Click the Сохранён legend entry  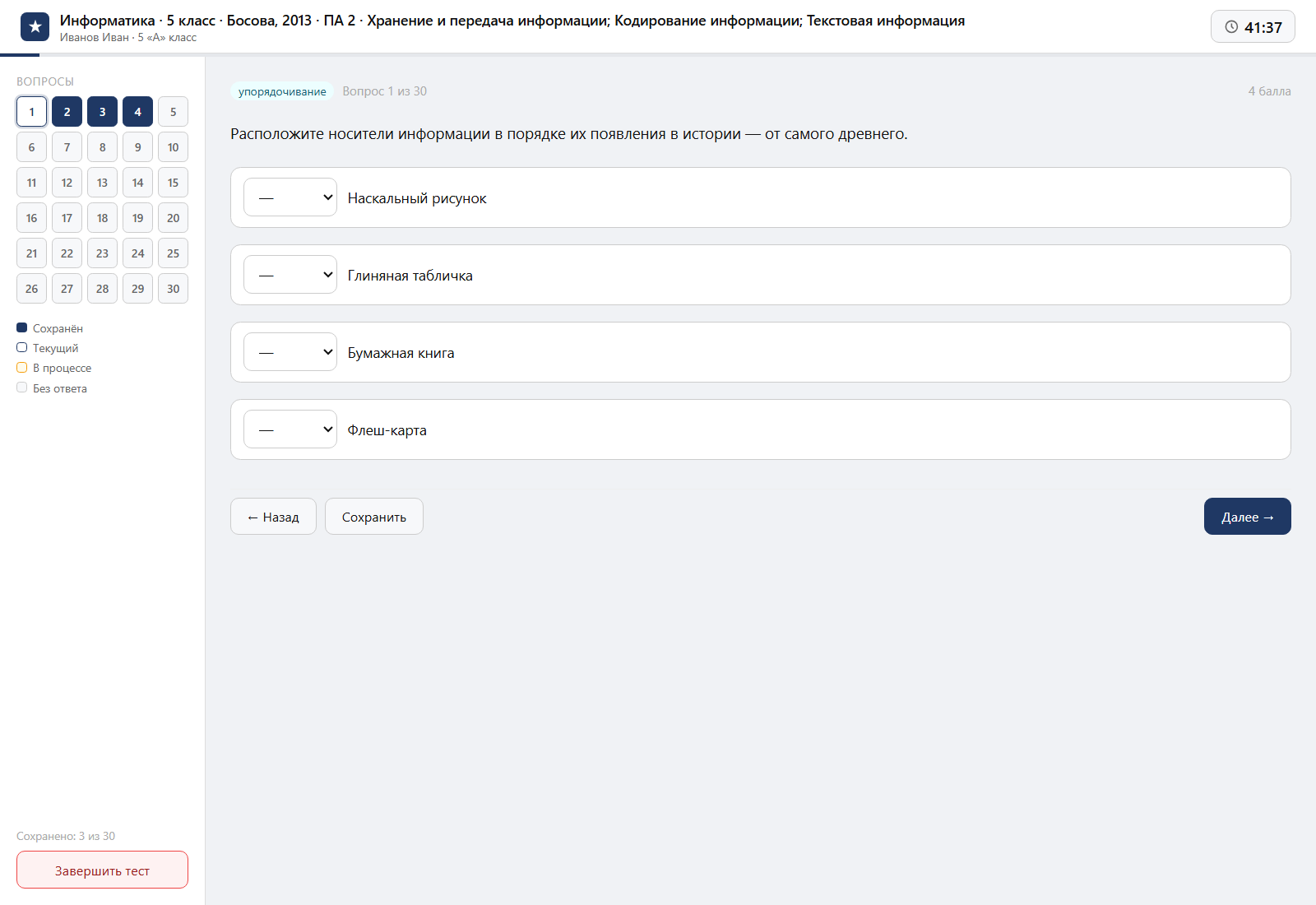[50, 328]
